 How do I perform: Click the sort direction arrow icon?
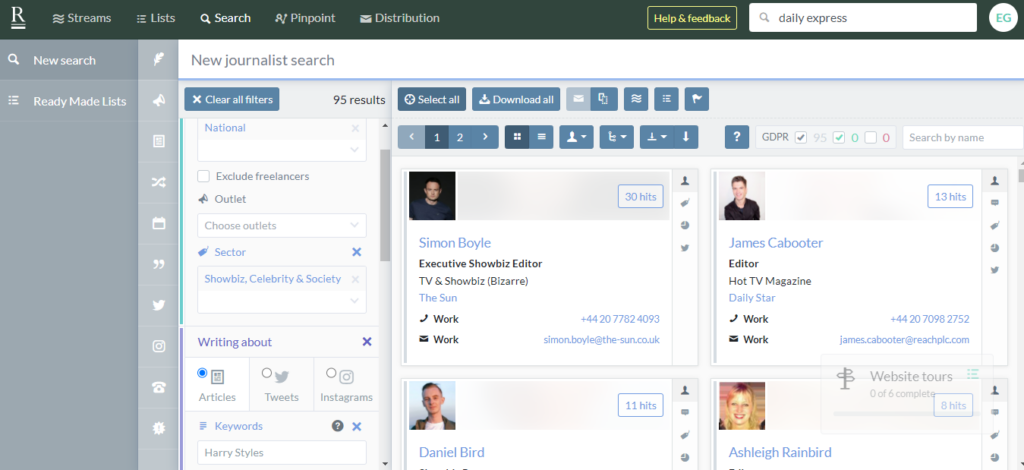tap(685, 137)
